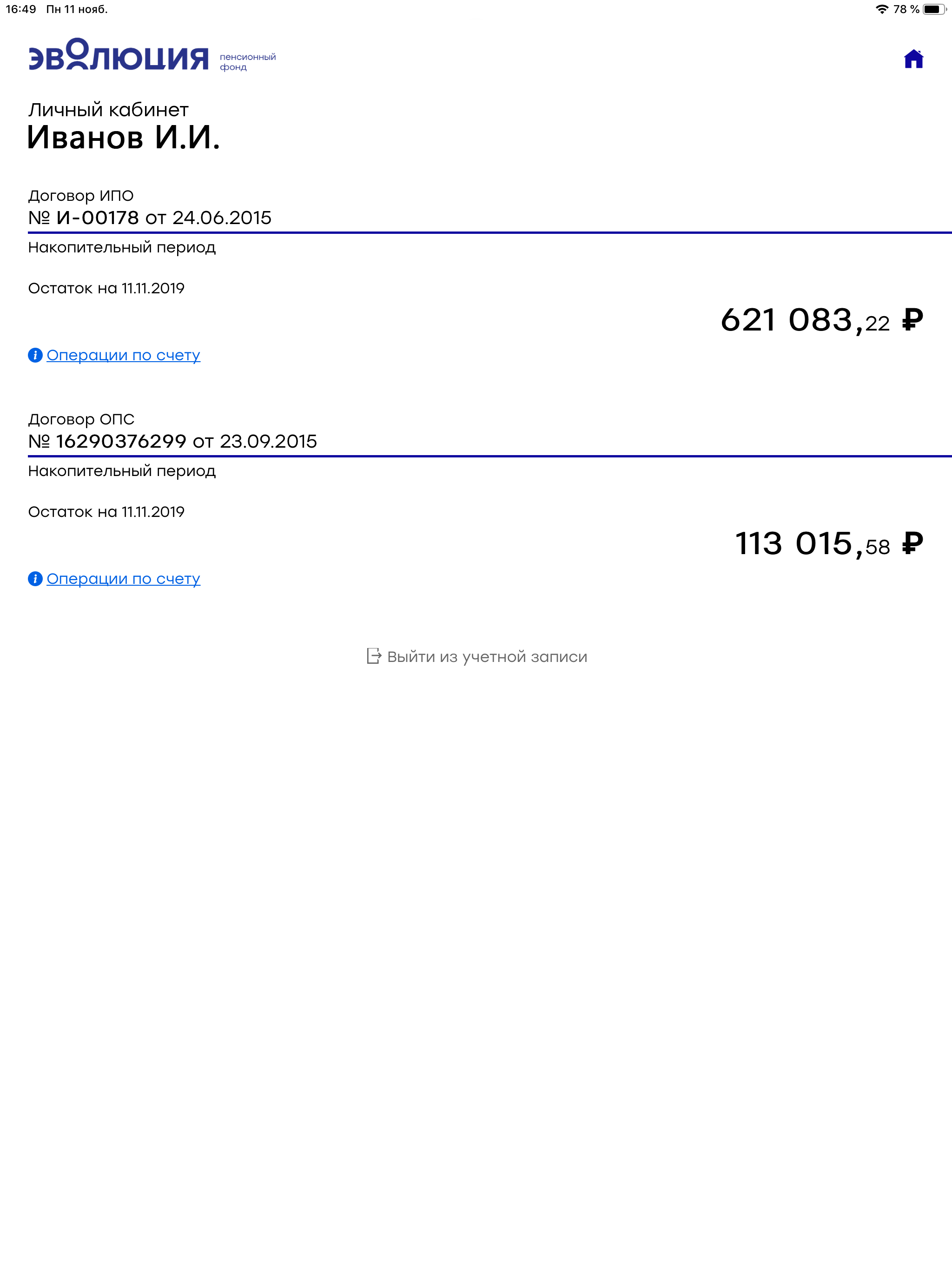Tap the 621 083,22 ₽ balance

click(822, 320)
